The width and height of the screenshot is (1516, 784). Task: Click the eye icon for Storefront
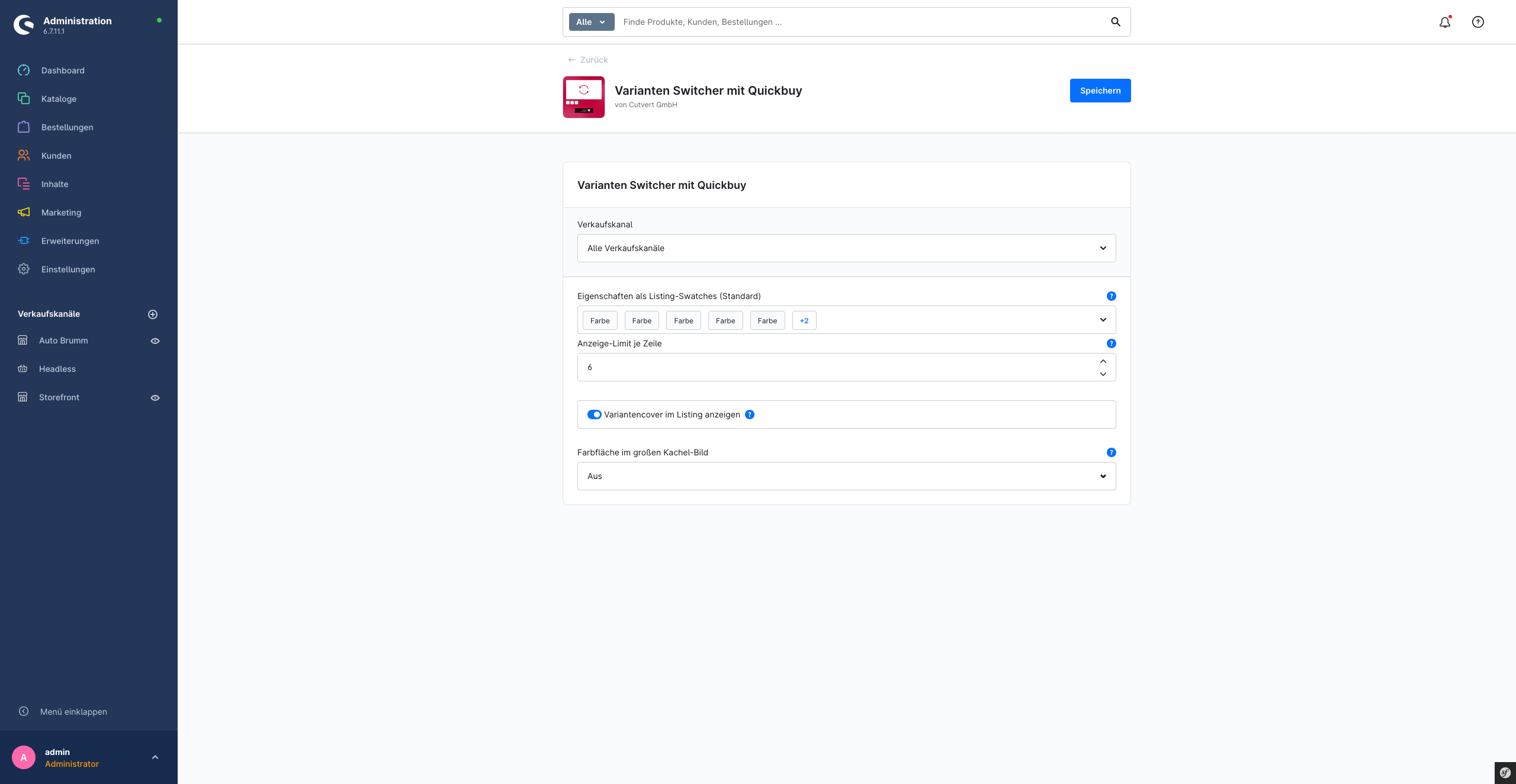pyautogui.click(x=155, y=398)
